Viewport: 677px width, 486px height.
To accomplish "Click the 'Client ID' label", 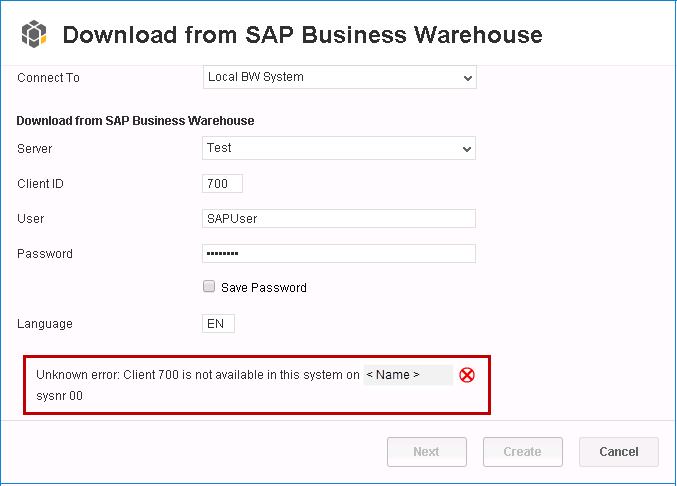I will (40, 184).
